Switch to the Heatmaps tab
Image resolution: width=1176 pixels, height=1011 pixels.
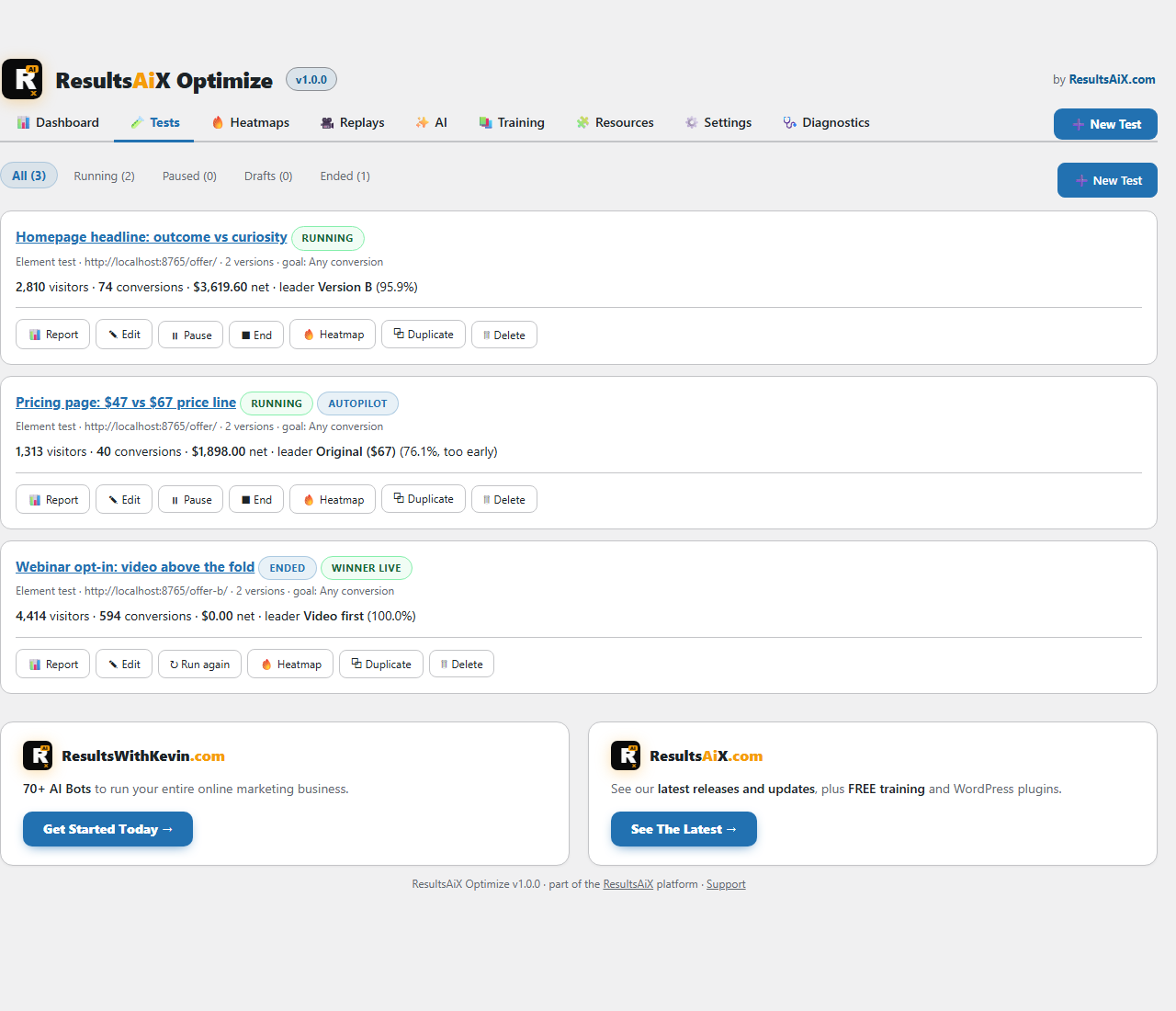pos(250,122)
